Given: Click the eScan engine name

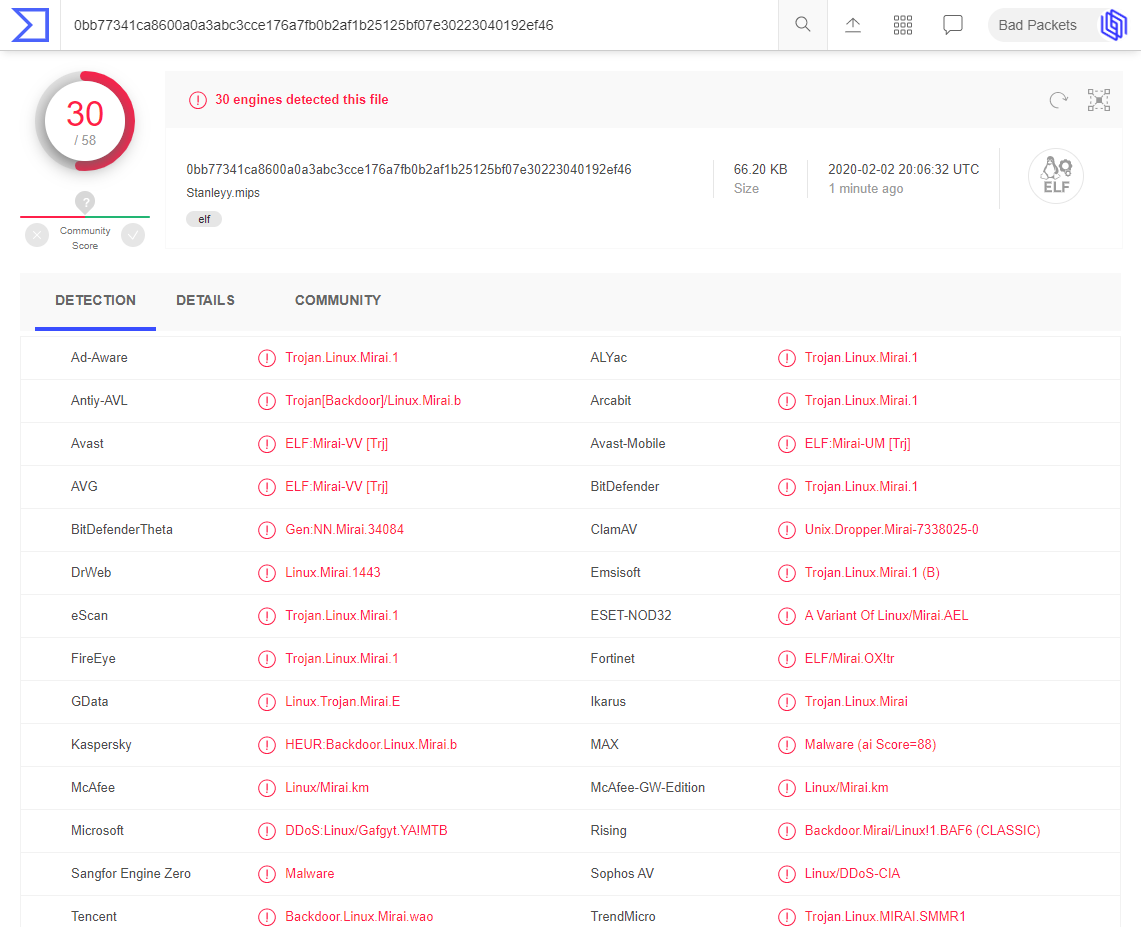Looking at the screenshot, I should coord(90,616).
